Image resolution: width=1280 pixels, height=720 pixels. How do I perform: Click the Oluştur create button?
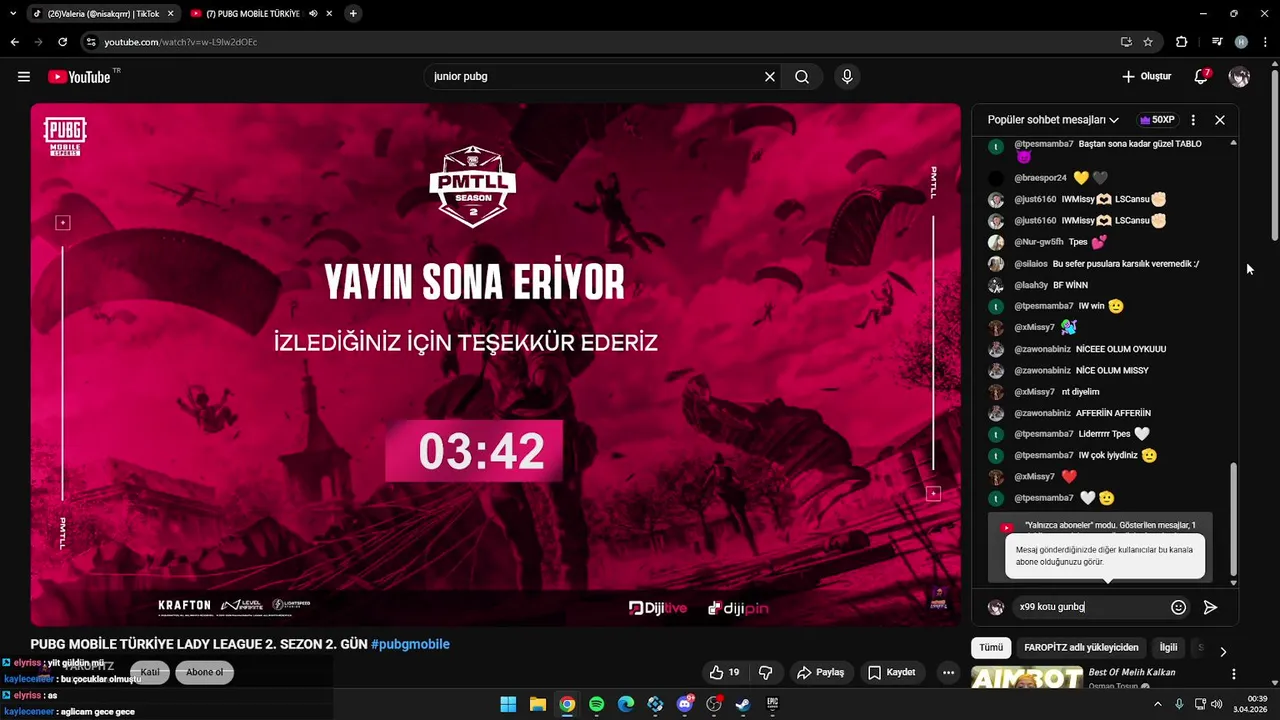1146,77
